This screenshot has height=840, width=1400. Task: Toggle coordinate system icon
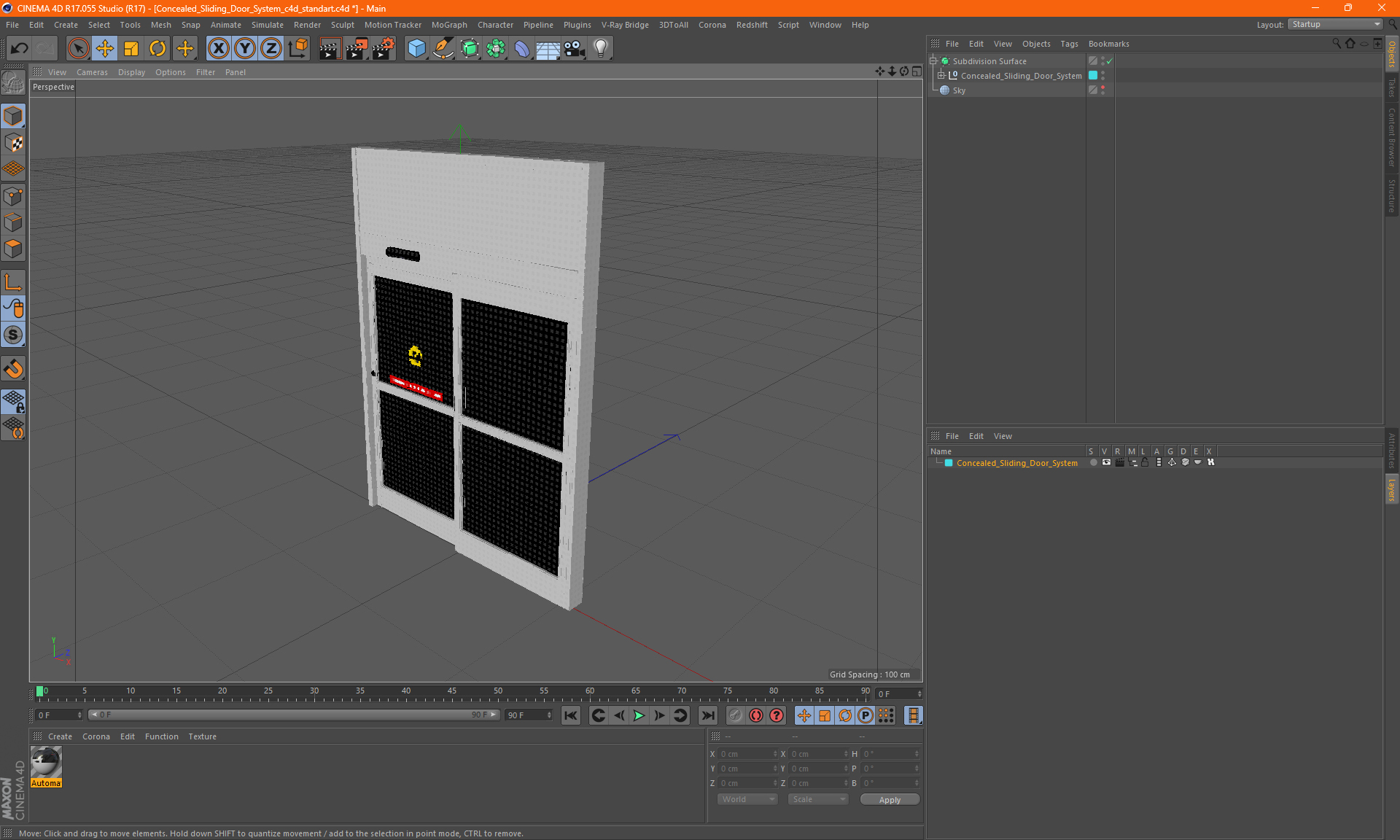pos(297,48)
